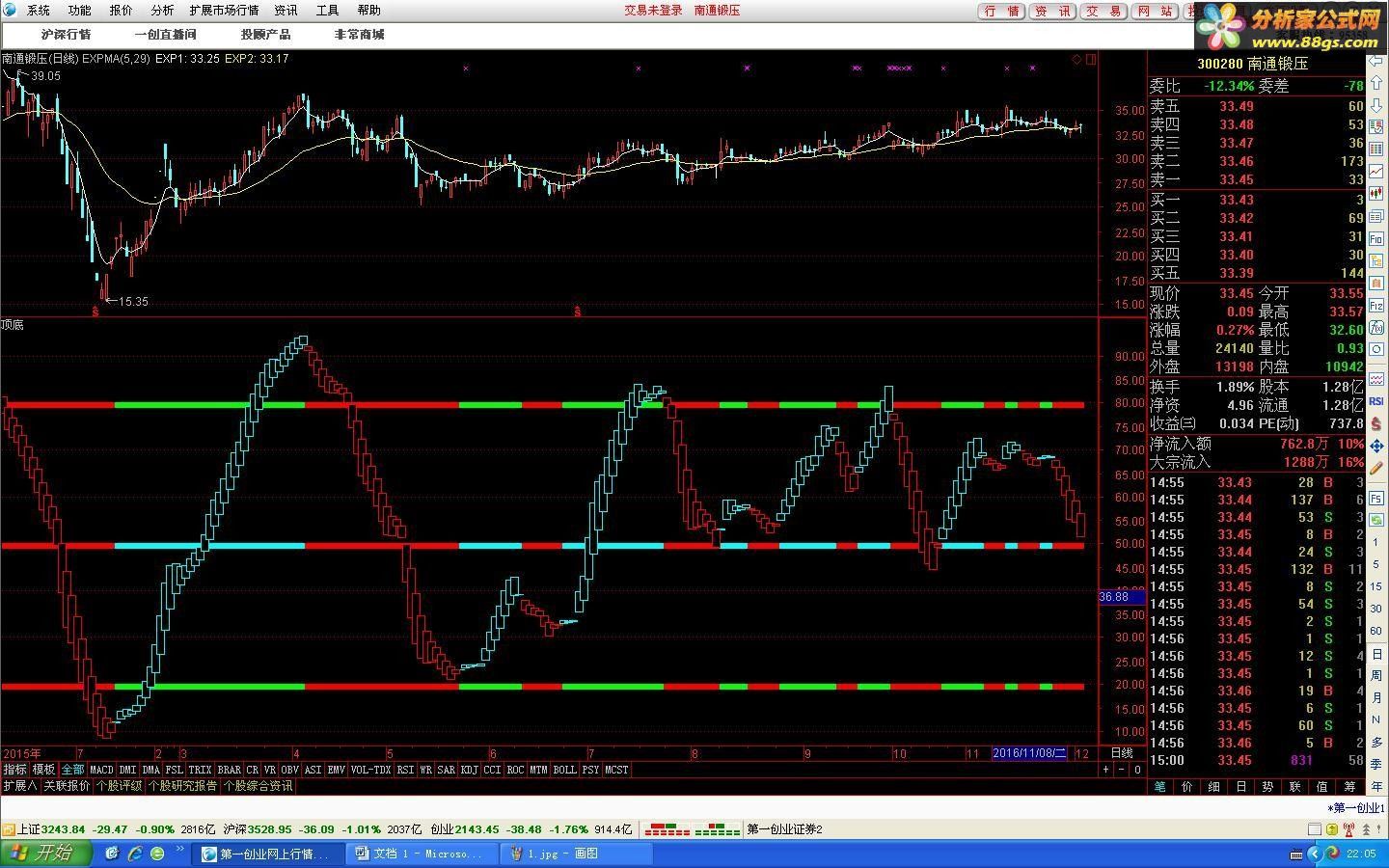Select the 一创直播间 tab
This screenshot has height=868, width=1389.
166,35
